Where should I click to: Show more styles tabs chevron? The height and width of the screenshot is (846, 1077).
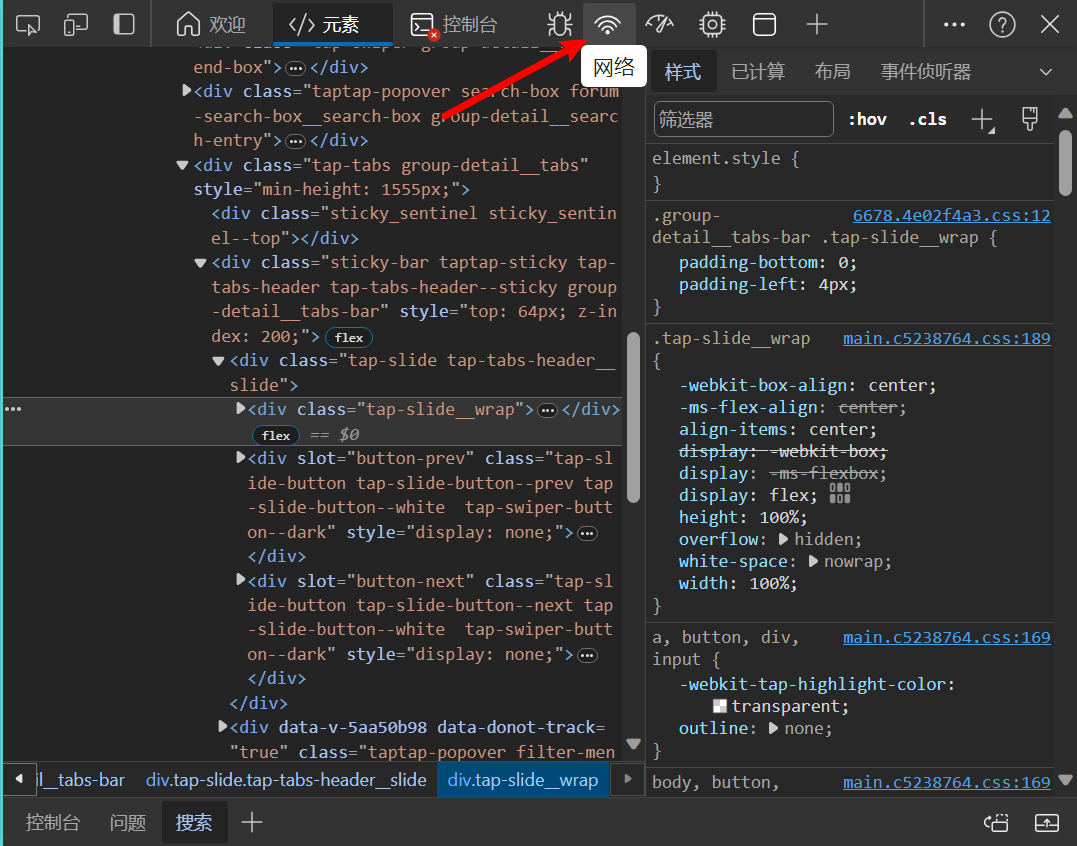point(1045,71)
